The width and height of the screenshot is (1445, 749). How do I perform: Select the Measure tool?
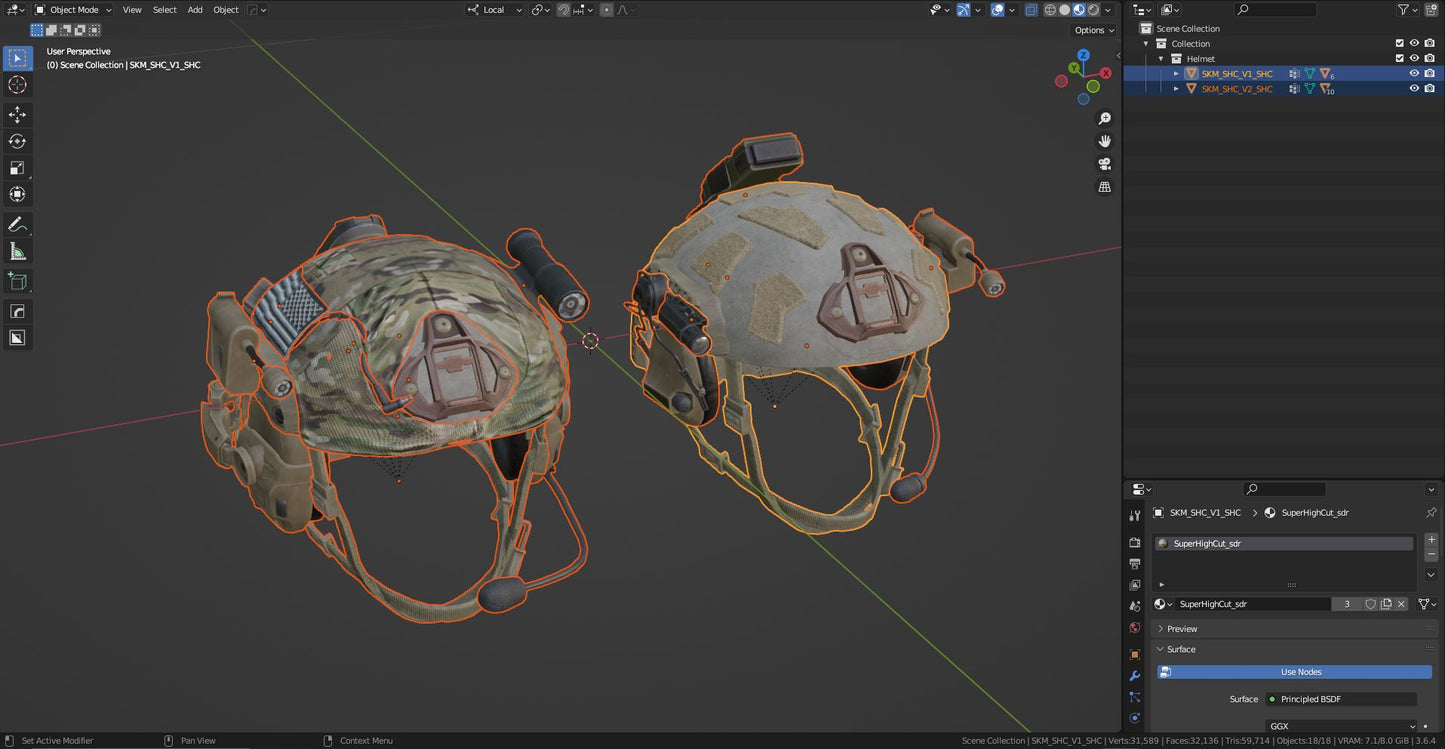click(x=17, y=251)
